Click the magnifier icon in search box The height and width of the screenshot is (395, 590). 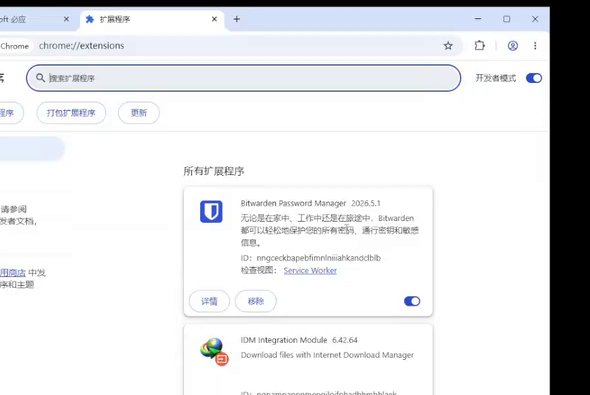(x=40, y=78)
